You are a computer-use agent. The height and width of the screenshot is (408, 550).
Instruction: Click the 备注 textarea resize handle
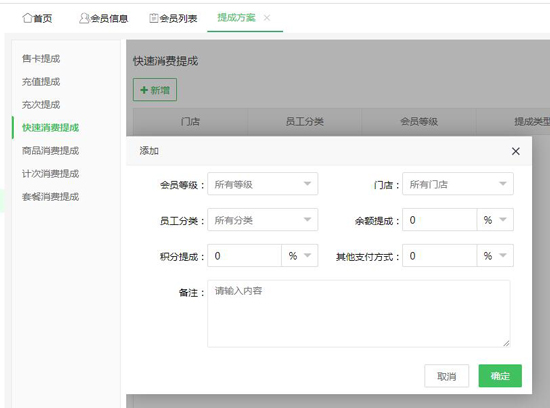[x=506, y=343]
